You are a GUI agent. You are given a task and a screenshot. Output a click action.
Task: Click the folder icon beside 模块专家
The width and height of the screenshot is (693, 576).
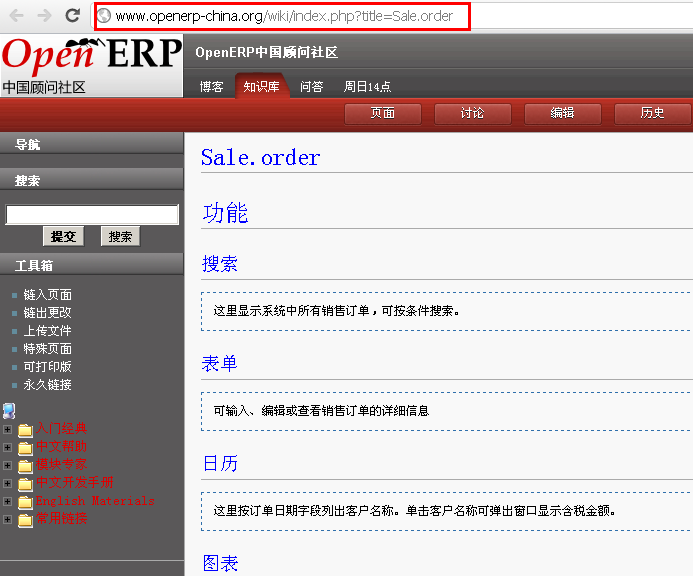coord(25,466)
